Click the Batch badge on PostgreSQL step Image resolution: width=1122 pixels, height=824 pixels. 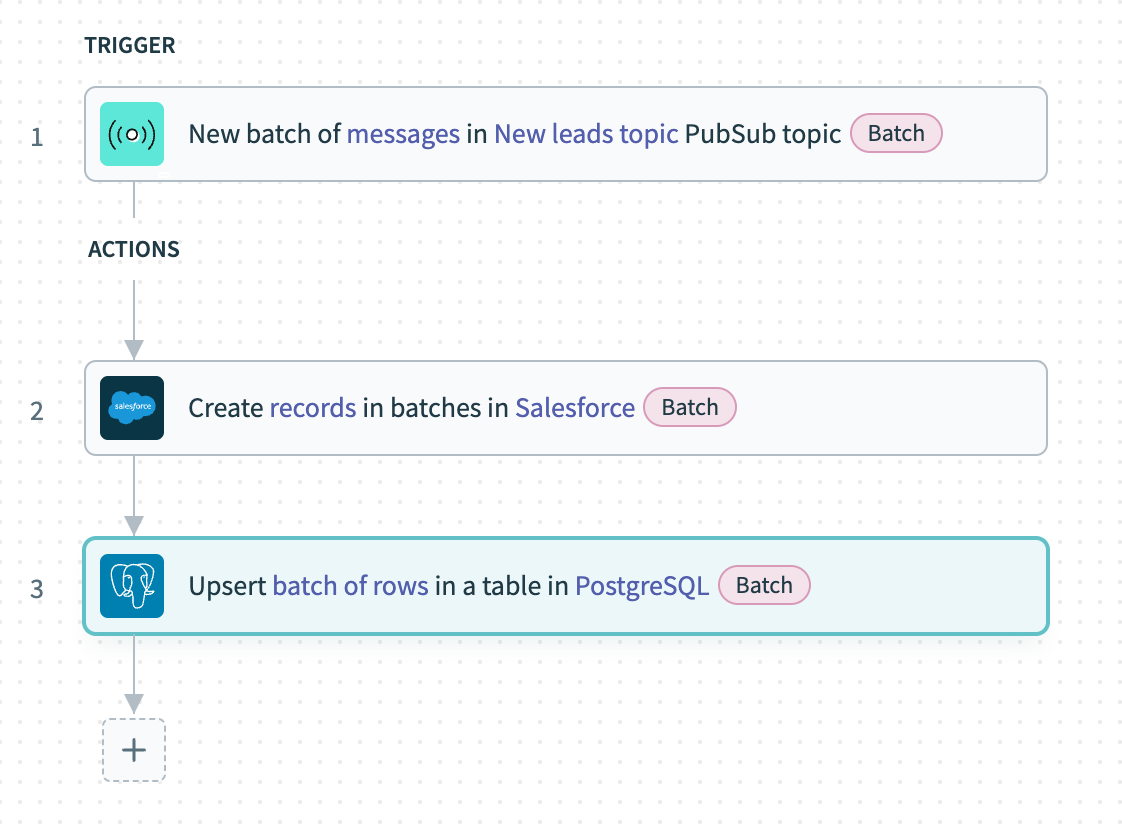click(764, 586)
